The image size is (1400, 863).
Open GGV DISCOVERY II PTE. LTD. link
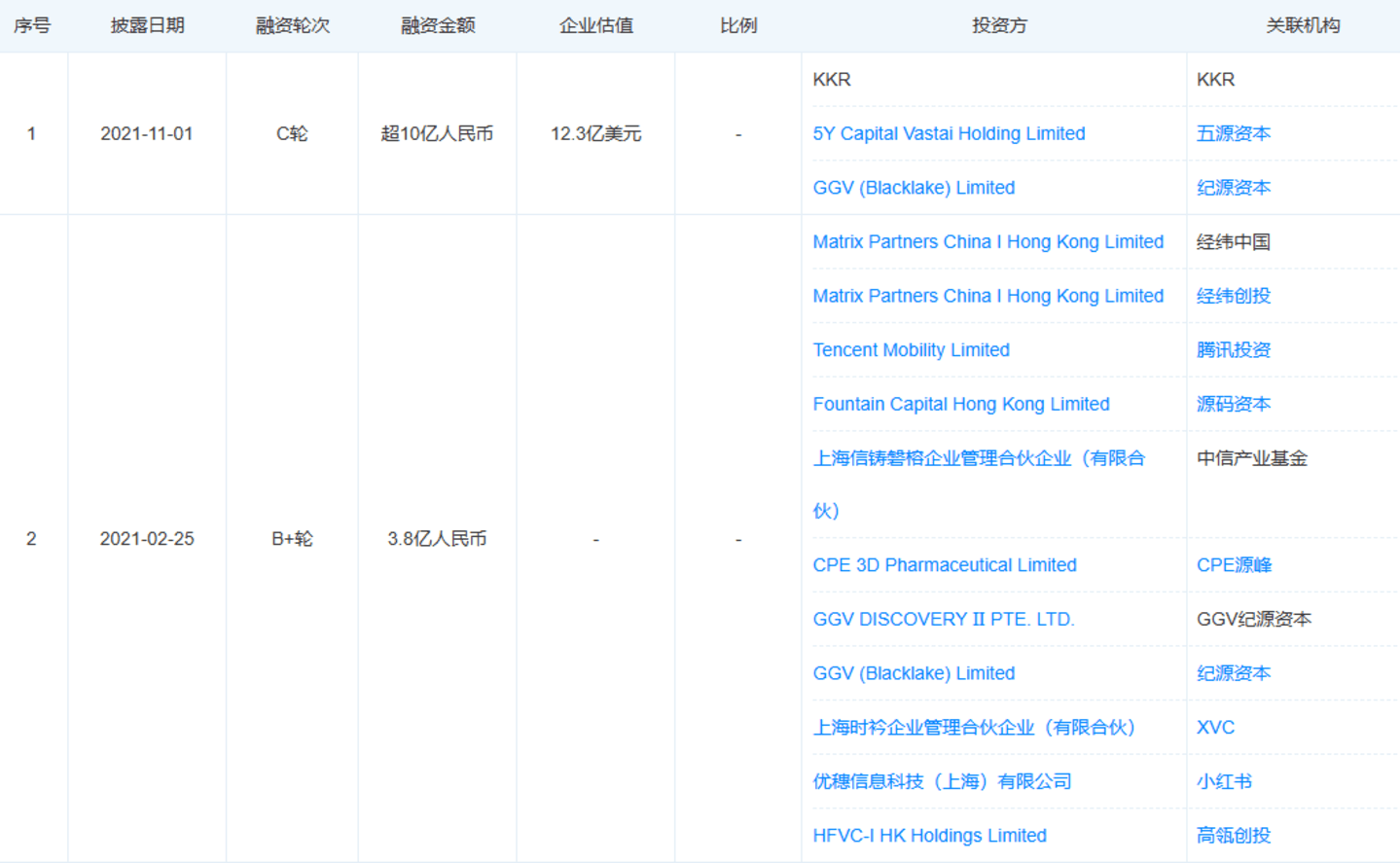(944, 619)
